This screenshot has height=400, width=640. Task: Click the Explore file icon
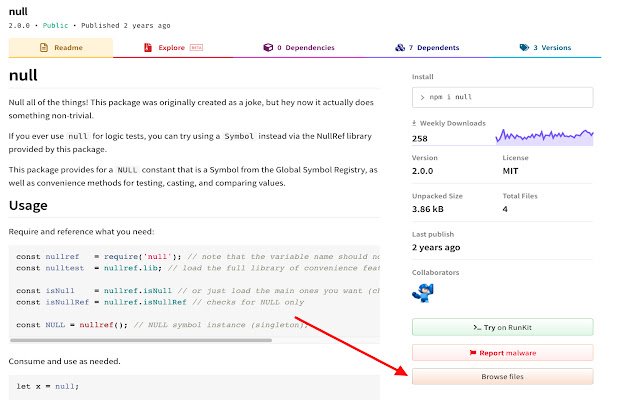click(147, 48)
